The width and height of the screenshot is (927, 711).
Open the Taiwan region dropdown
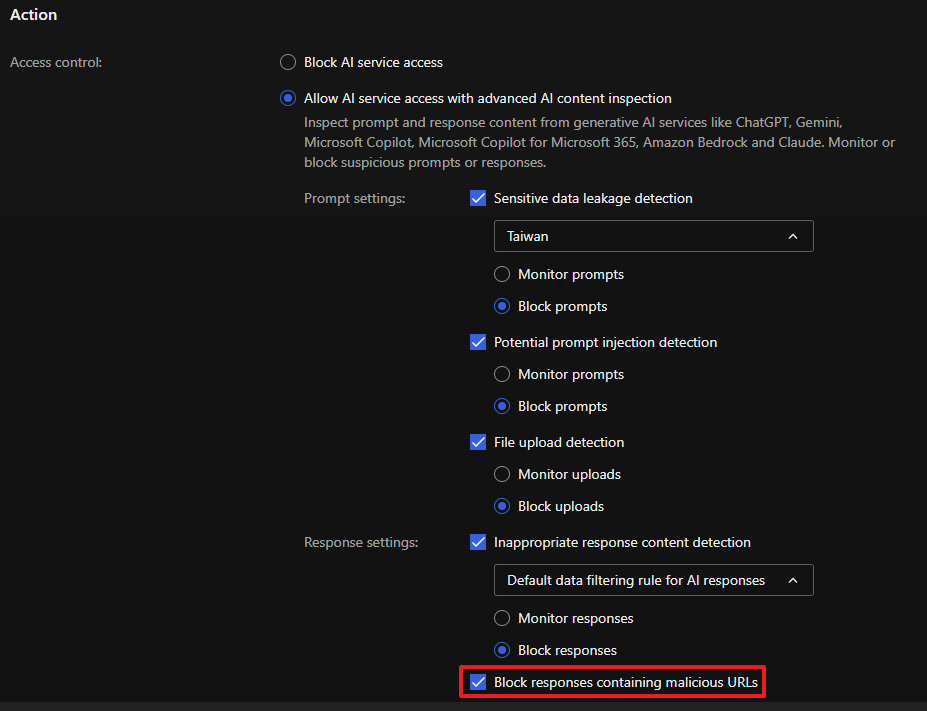click(652, 236)
